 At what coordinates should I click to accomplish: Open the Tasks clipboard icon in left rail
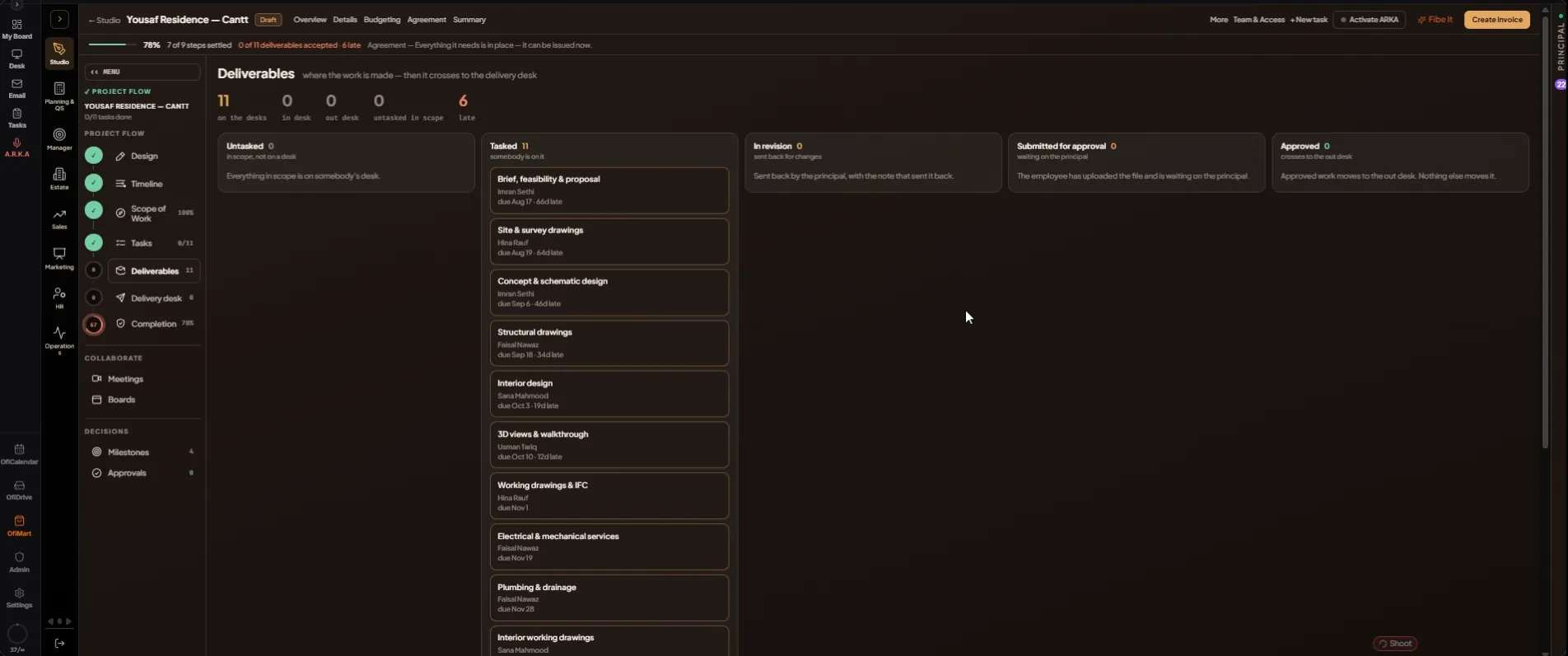tap(16, 118)
